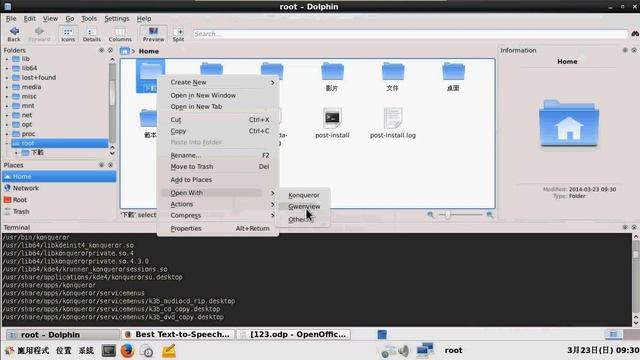Image resolution: width=640 pixels, height=360 pixels.
Task: Select the 影片 folder icon
Action: [x=332, y=71]
